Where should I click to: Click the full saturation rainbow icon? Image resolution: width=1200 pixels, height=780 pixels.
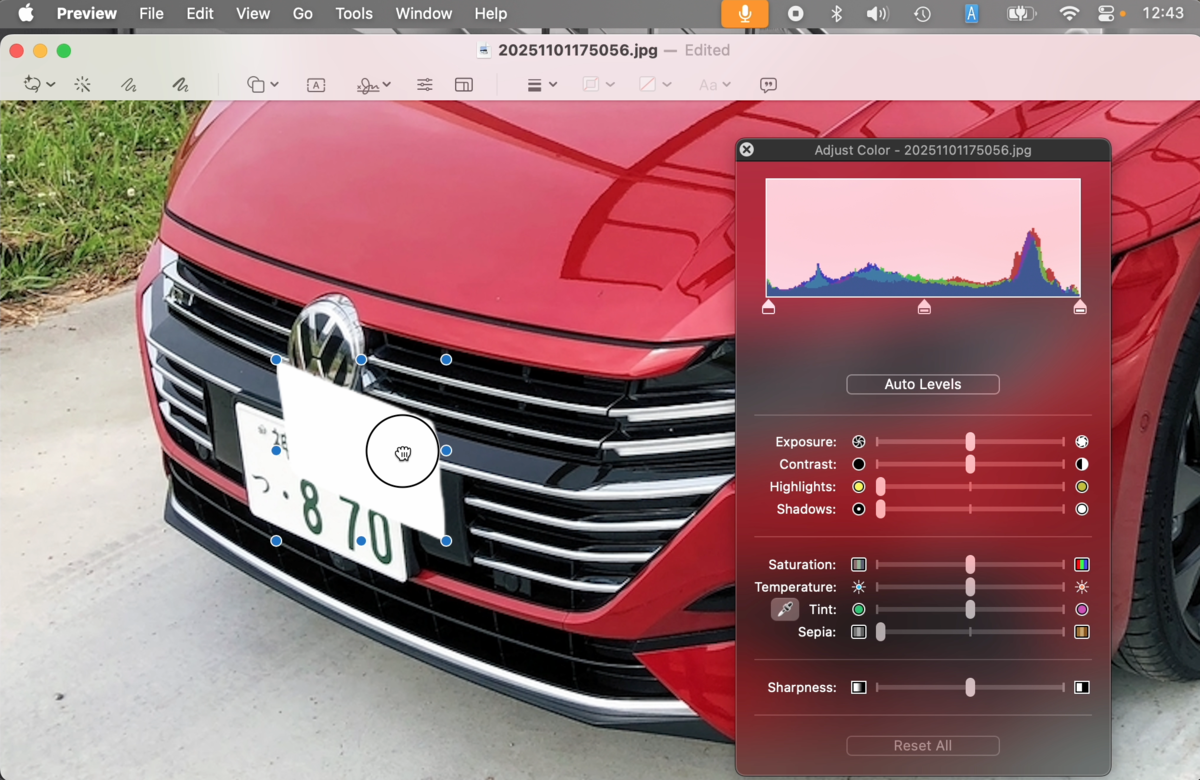(x=1081, y=565)
